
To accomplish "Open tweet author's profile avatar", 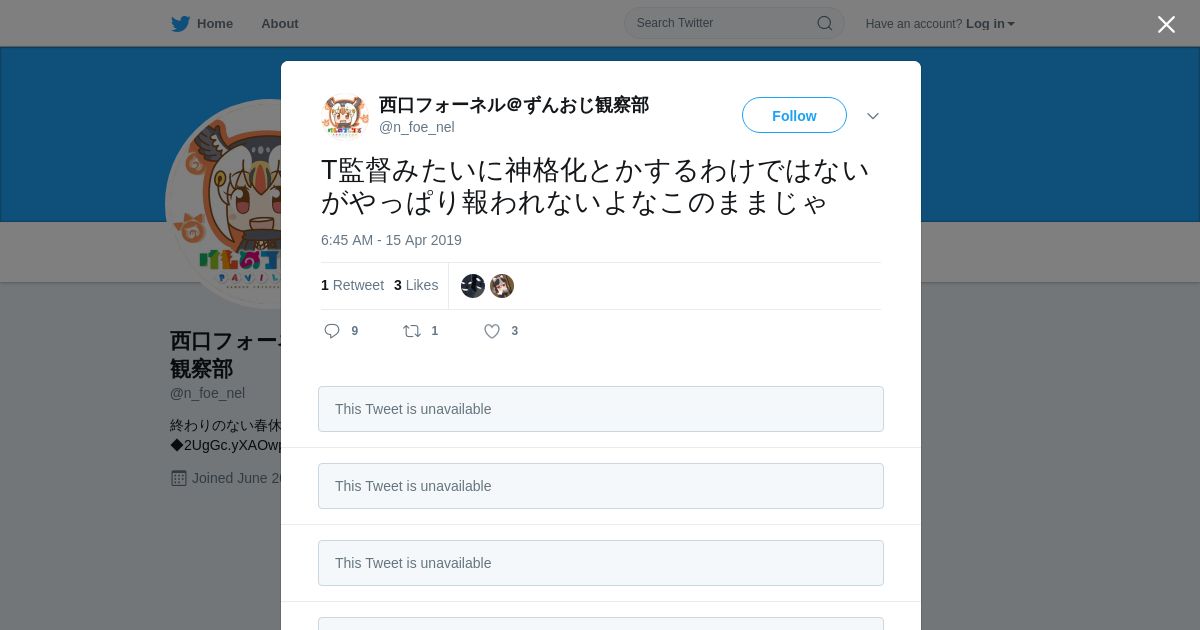I will [345, 116].
